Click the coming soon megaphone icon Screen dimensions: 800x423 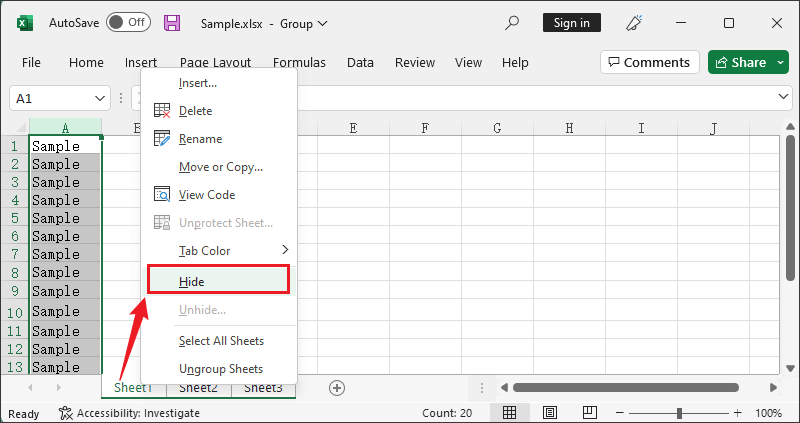coord(634,23)
